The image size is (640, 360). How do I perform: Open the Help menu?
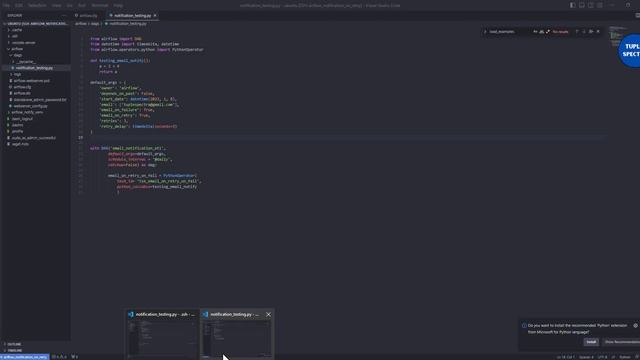118,5
